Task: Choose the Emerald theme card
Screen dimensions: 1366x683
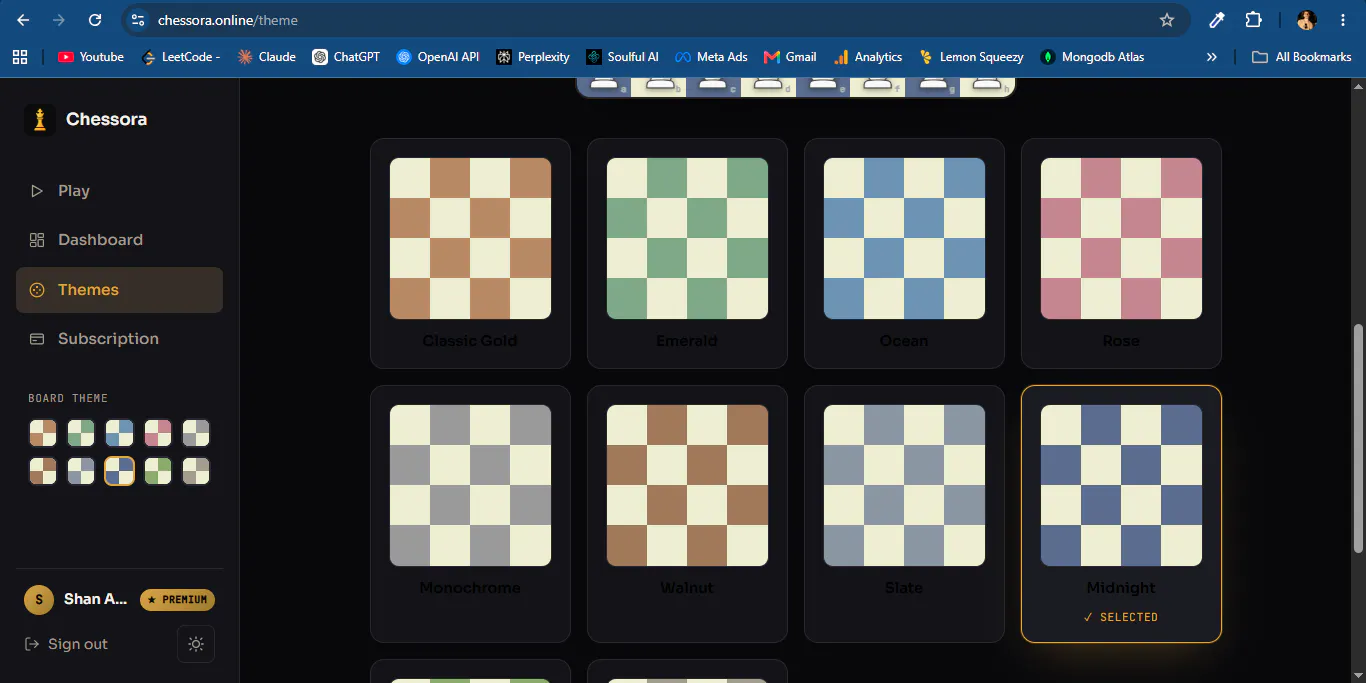Action: point(687,253)
